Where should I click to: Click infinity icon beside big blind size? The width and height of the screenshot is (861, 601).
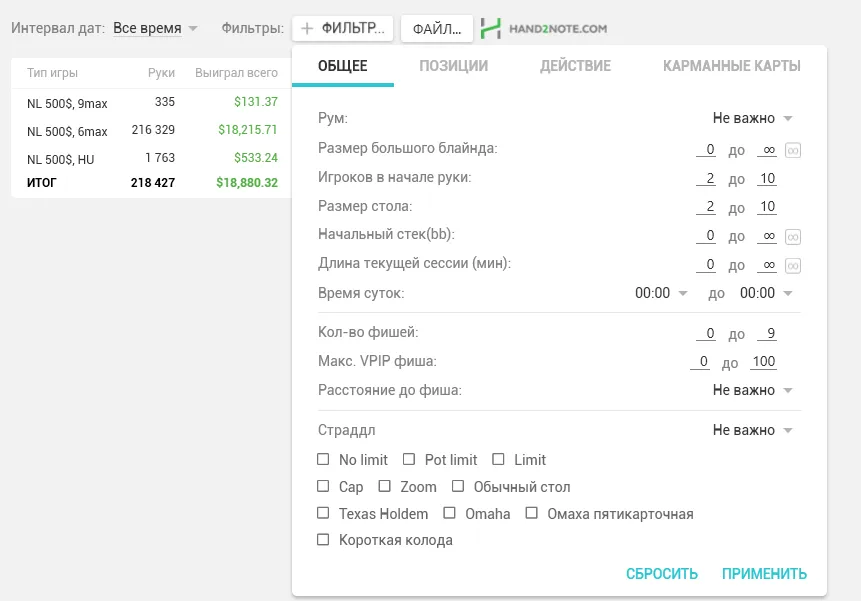click(793, 150)
